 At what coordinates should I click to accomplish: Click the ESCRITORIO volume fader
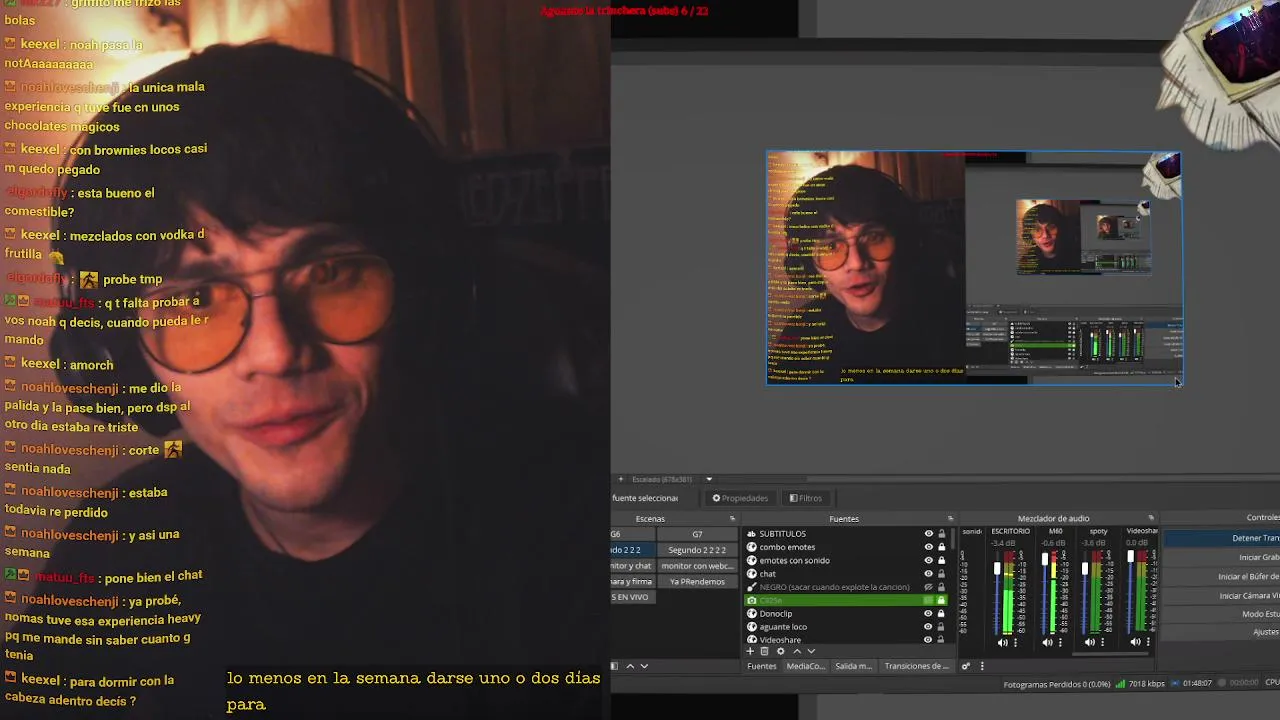(996, 569)
